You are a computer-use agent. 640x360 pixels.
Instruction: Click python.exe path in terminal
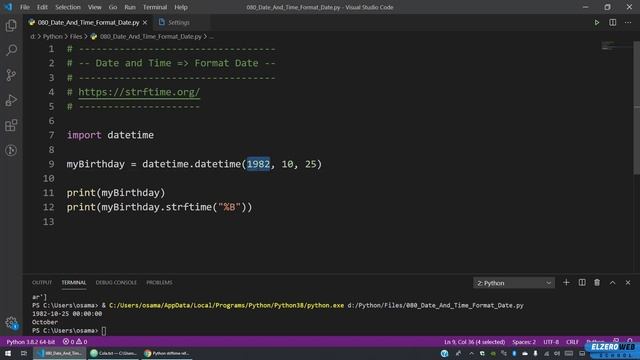227,305
